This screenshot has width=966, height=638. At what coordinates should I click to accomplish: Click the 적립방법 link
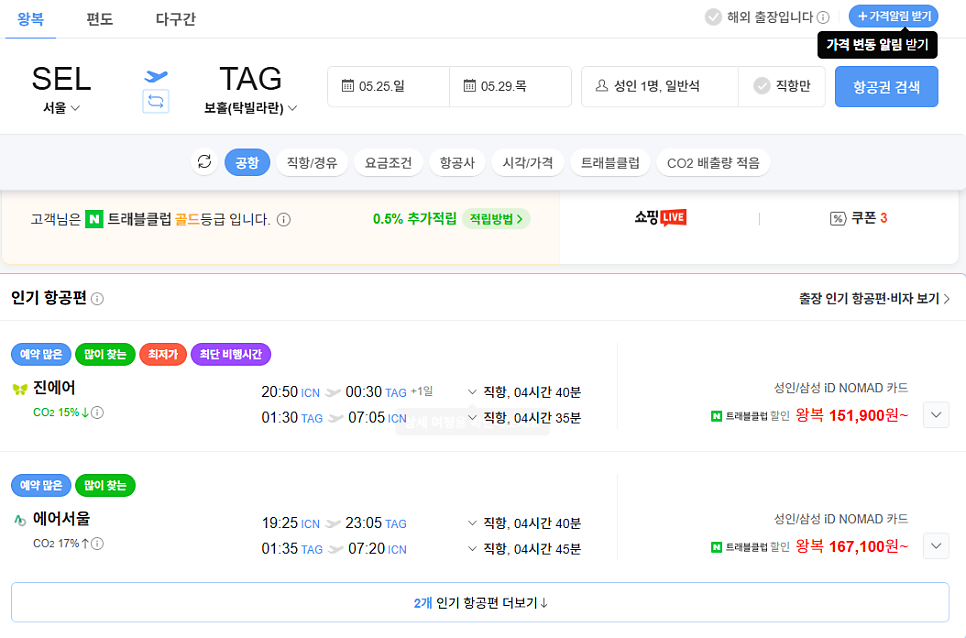click(496, 219)
